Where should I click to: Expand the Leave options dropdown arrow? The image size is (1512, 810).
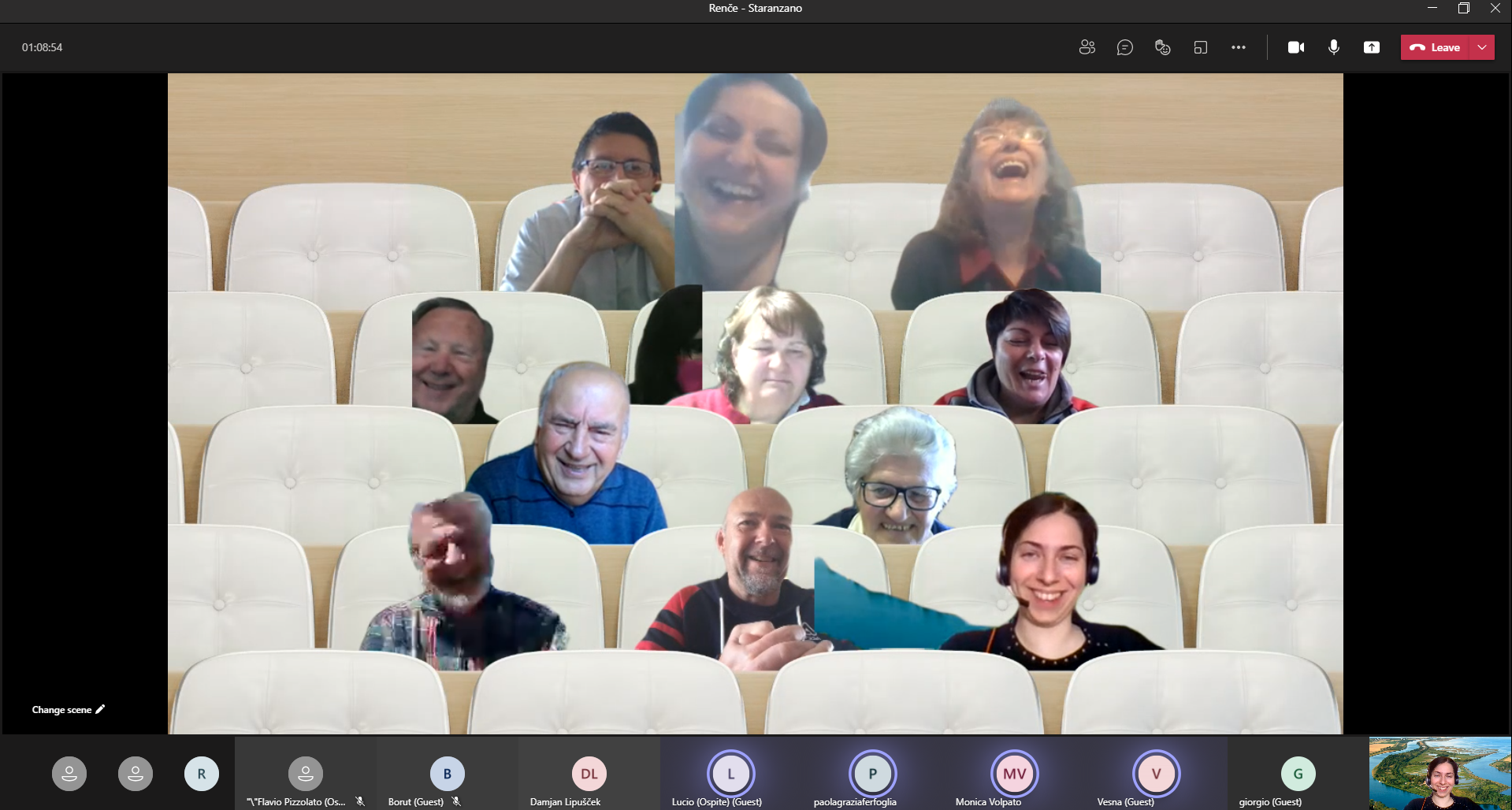(x=1482, y=47)
